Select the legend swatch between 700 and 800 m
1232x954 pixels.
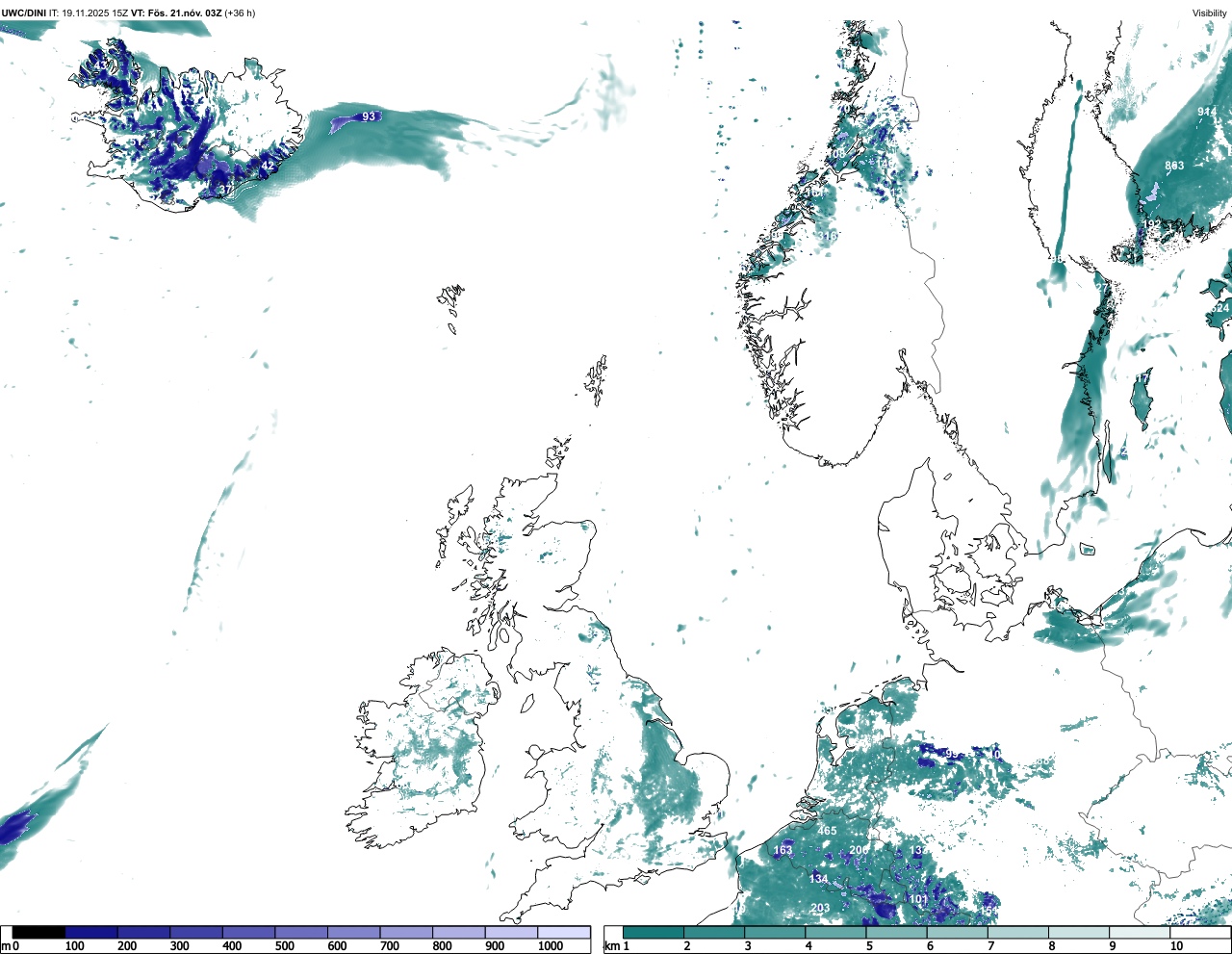click(x=406, y=932)
